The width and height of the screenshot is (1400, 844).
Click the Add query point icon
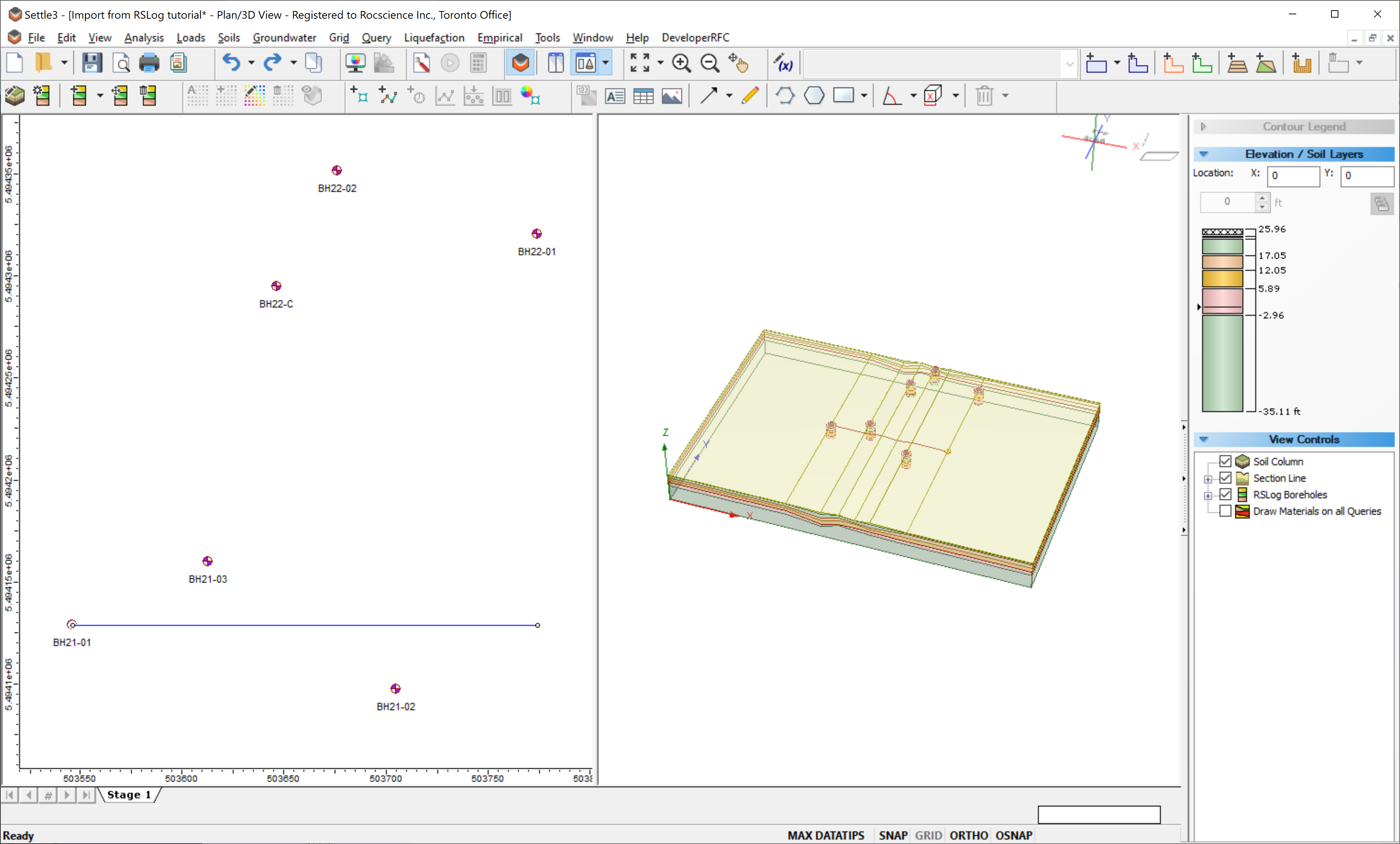click(359, 95)
